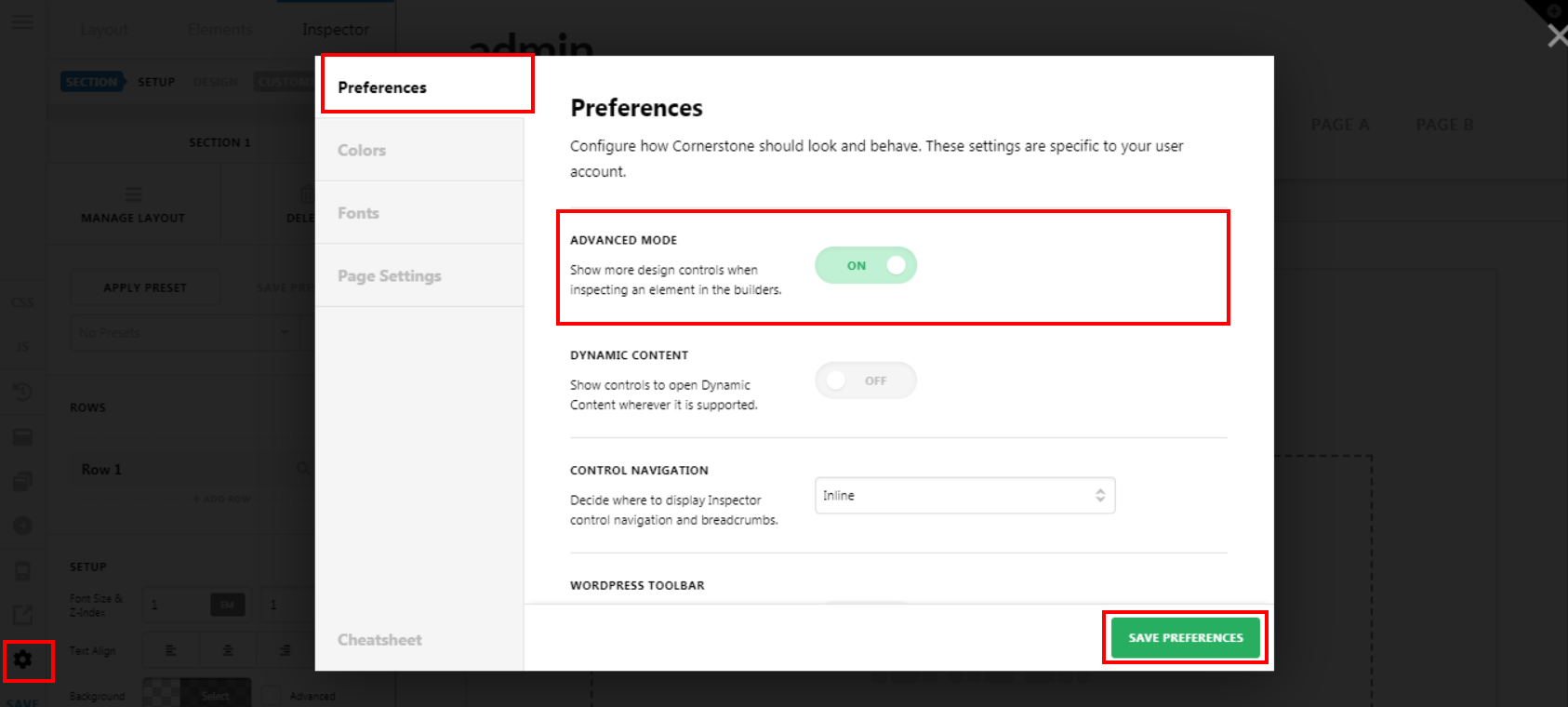1568x707 pixels.
Task: Click the background color Select swatch
Action: [x=197, y=694]
